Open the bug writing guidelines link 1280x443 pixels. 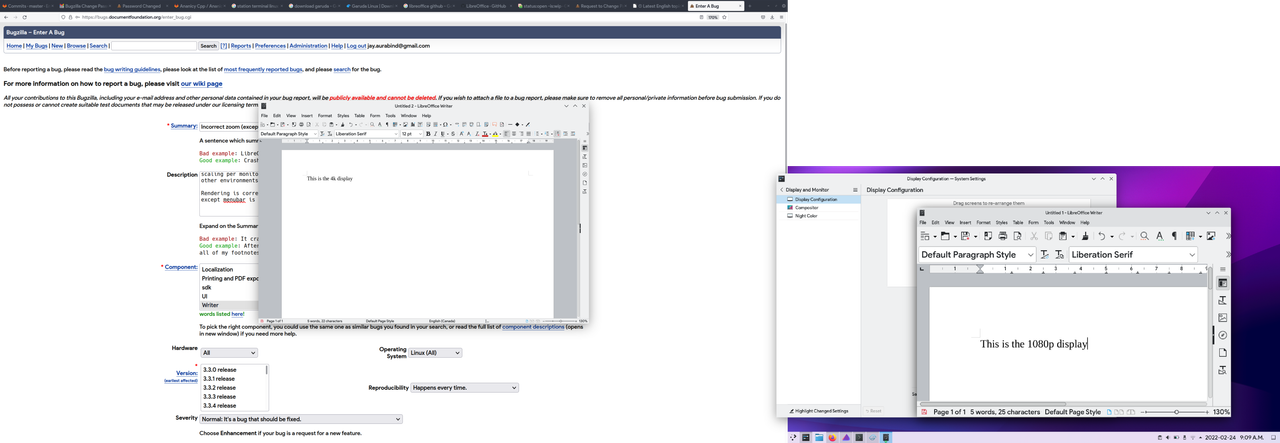[x=132, y=70]
